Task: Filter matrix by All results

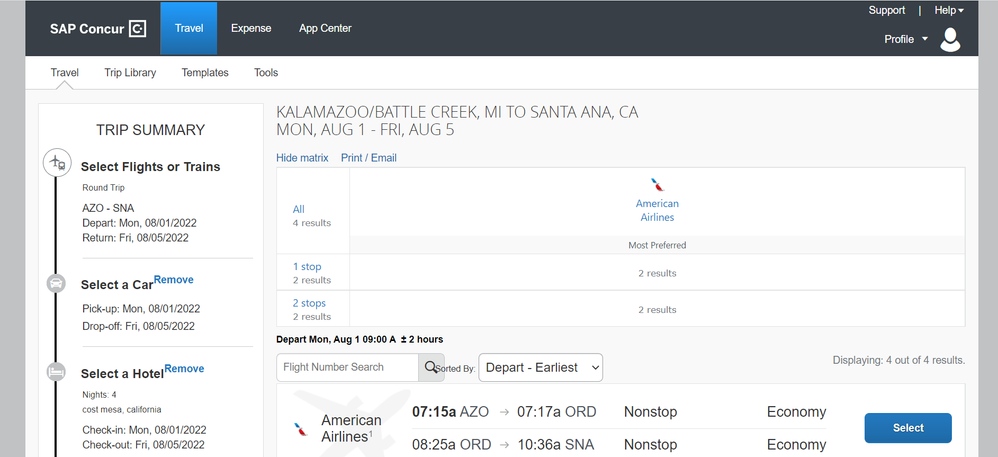Action: [299, 209]
